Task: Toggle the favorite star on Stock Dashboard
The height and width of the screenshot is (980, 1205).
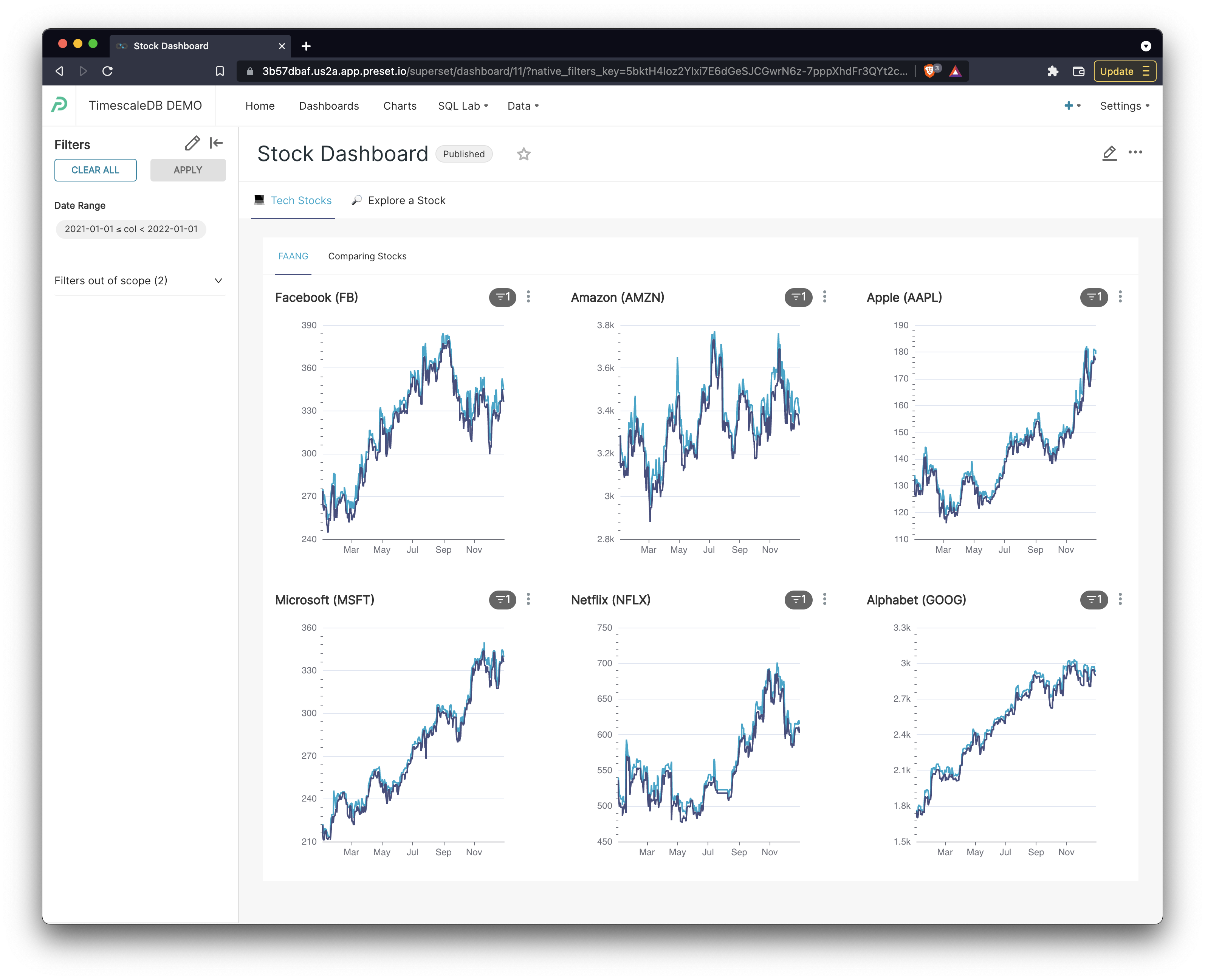Action: point(523,154)
